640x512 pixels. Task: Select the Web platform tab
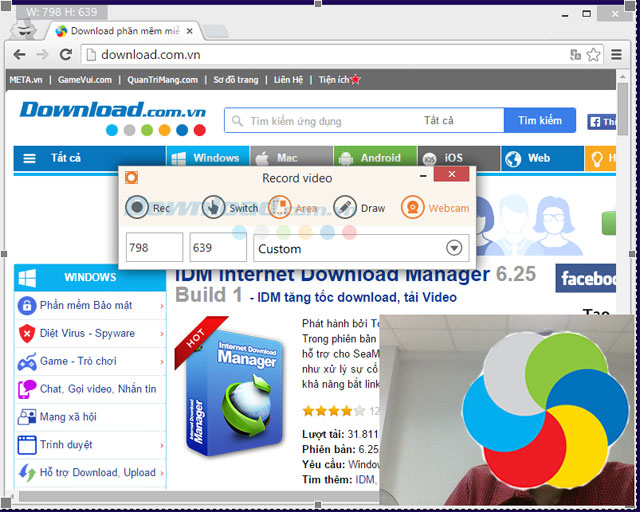click(542, 158)
